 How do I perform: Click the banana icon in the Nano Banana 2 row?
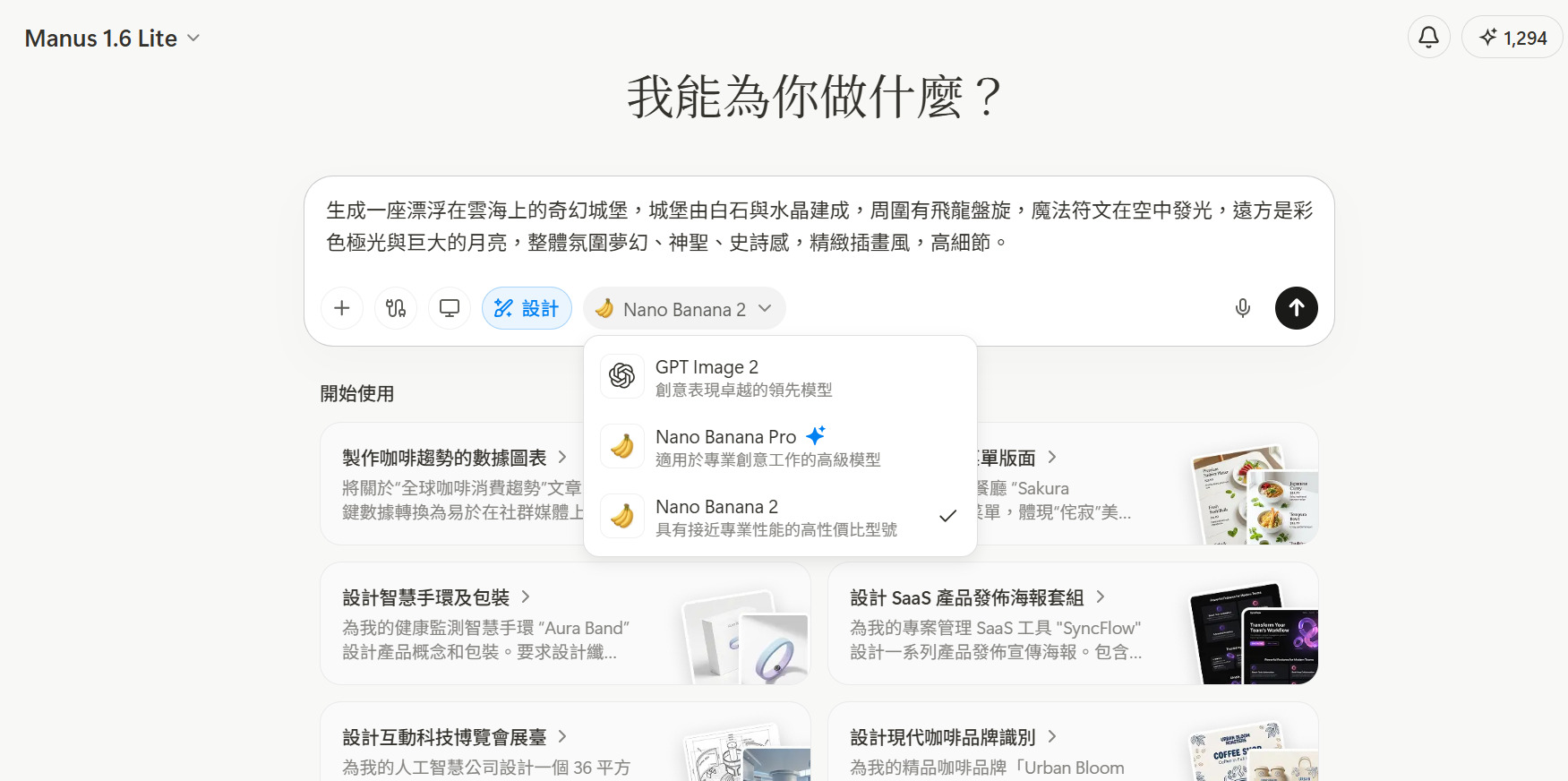point(622,516)
